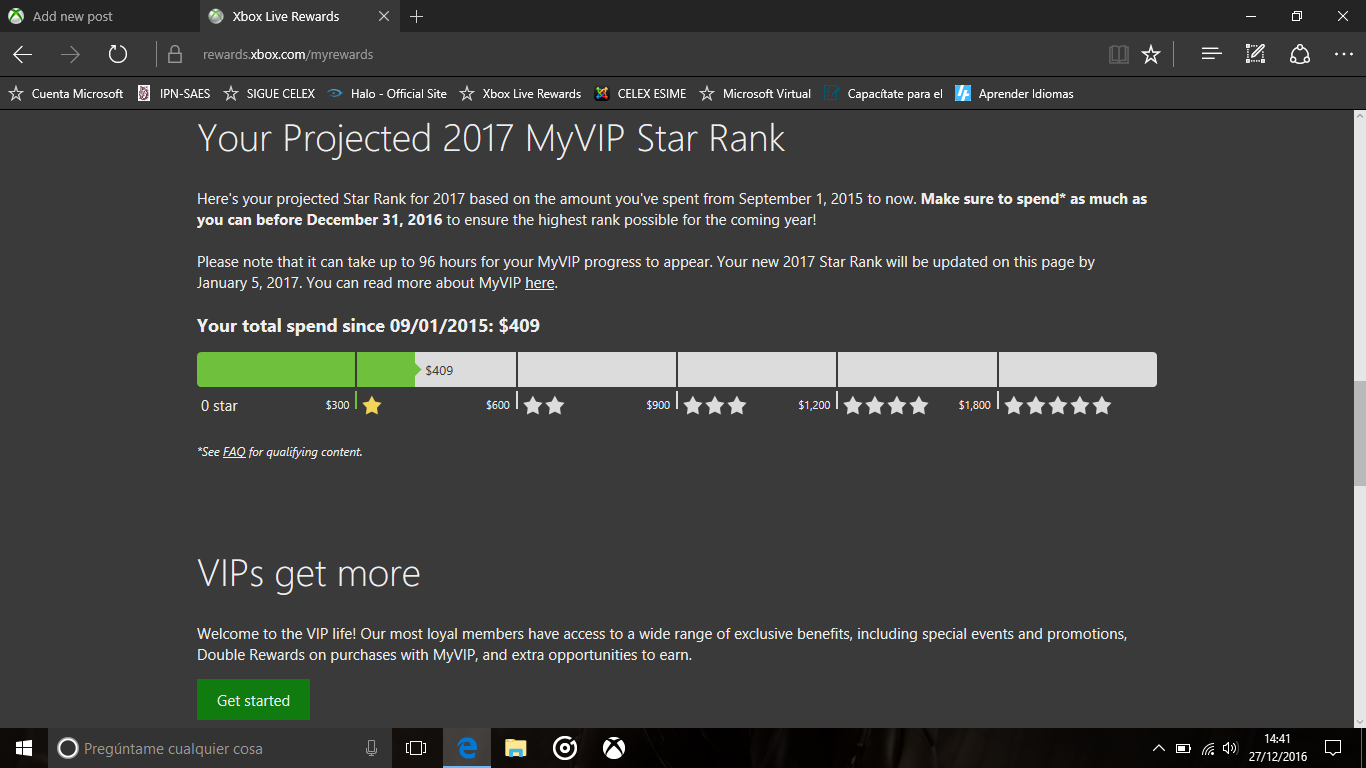Screen dimensions: 1366x768
Task: Open a new browser tab
Action: 417,16
